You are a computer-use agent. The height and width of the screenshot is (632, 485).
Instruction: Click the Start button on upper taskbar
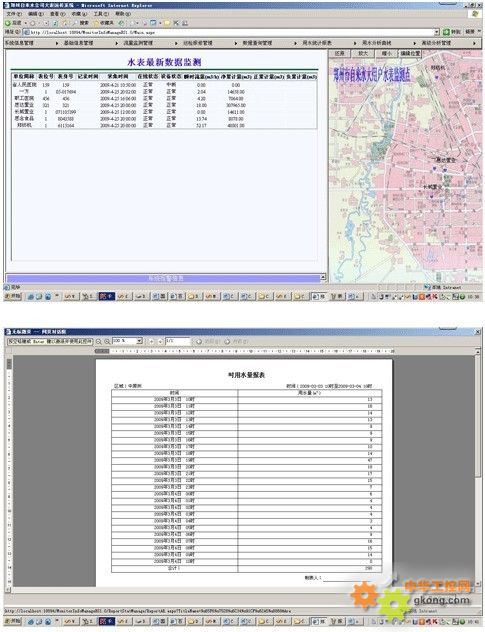tap(12, 297)
